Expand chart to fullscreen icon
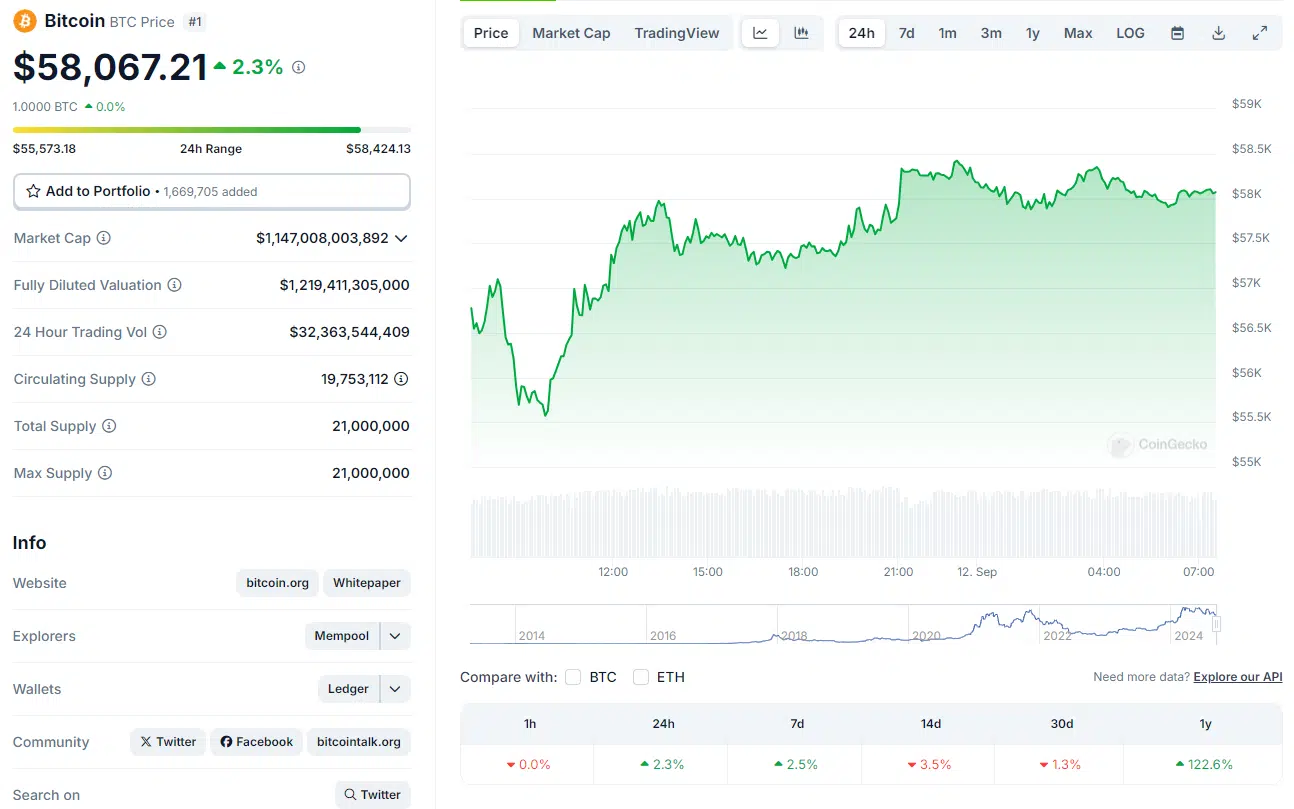This screenshot has width=1294, height=809. (x=1260, y=33)
